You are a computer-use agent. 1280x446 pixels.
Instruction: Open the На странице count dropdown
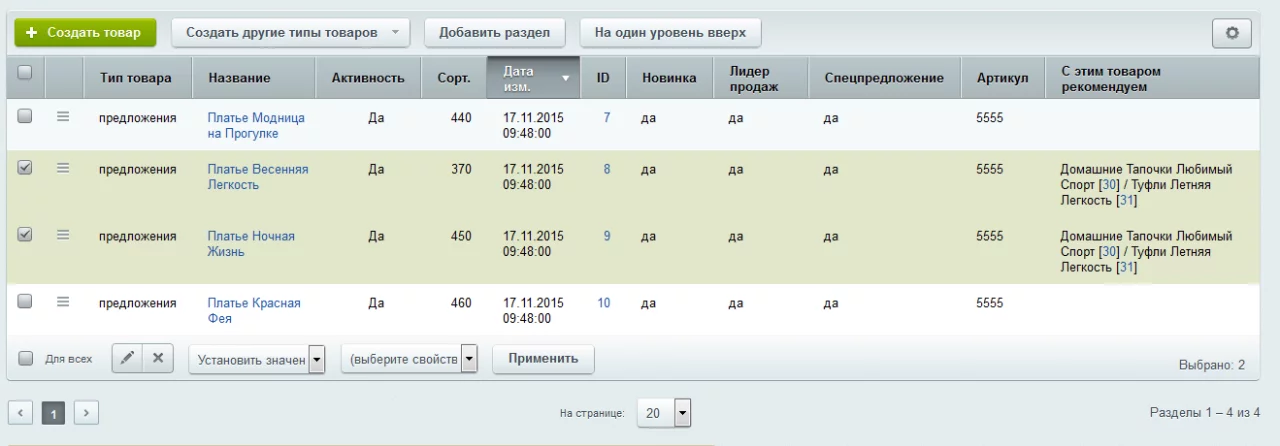click(x=665, y=412)
